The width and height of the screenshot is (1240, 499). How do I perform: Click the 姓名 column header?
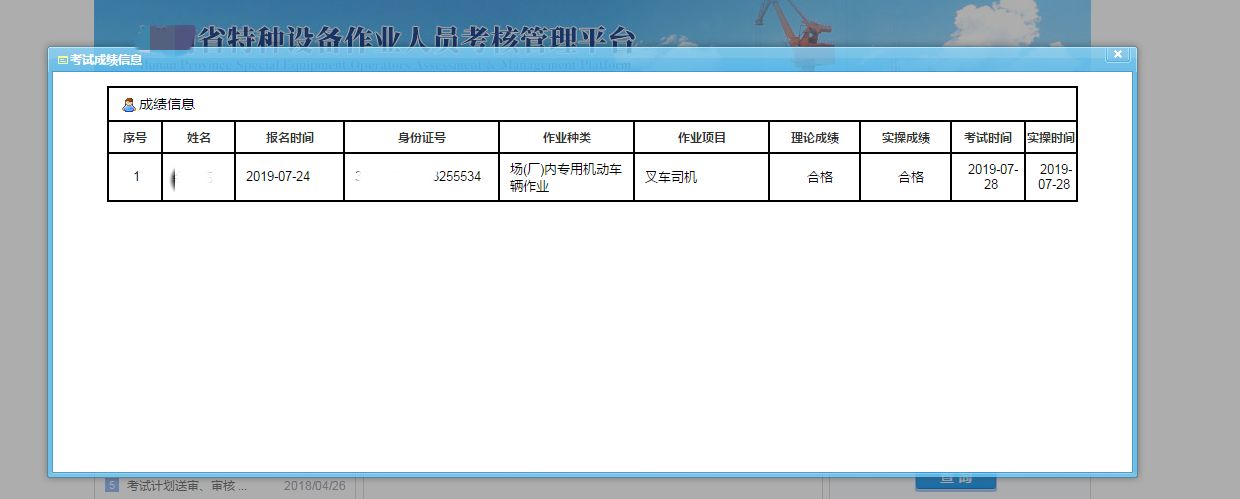coord(199,138)
